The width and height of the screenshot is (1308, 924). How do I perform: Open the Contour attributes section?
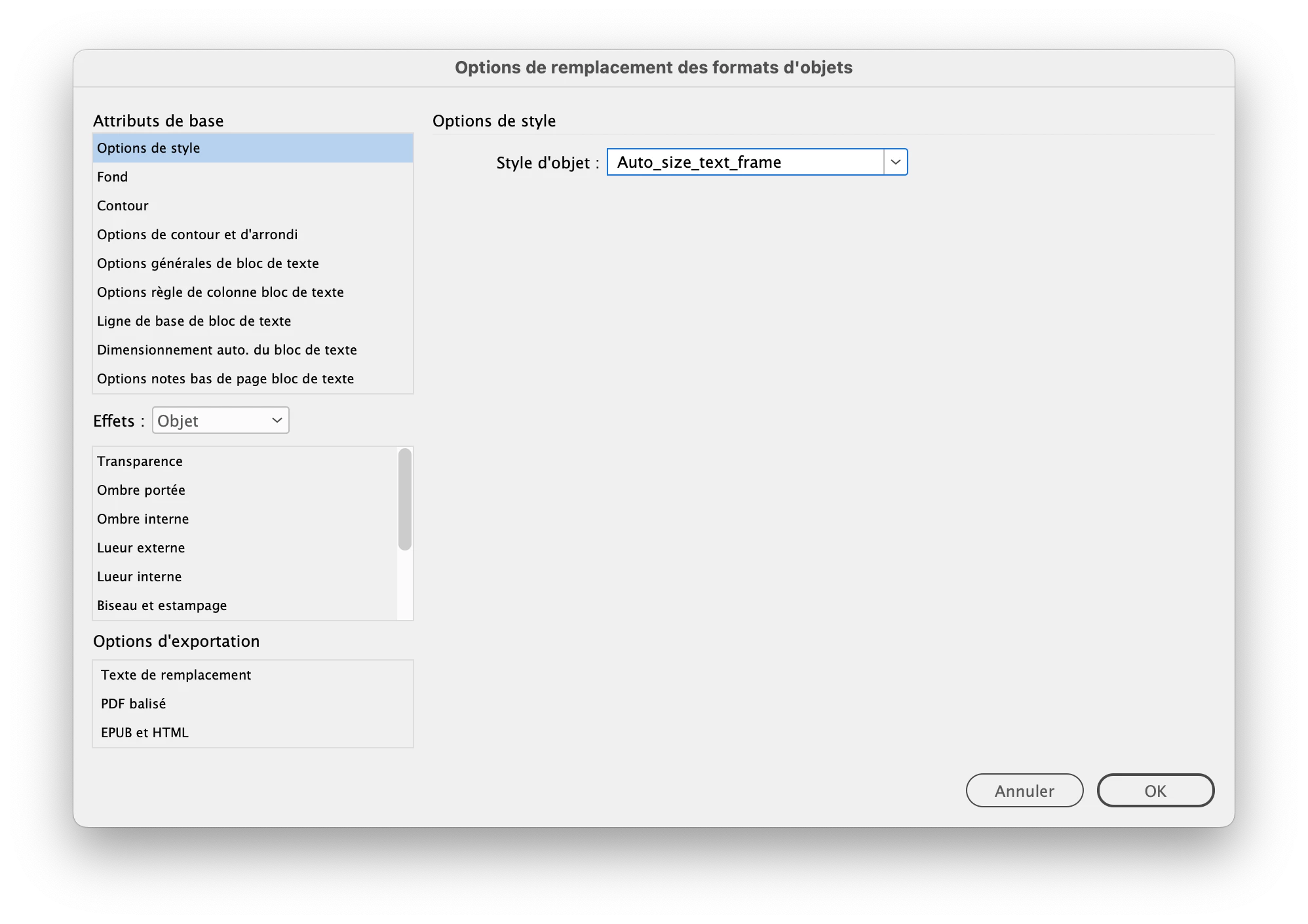[x=123, y=206]
